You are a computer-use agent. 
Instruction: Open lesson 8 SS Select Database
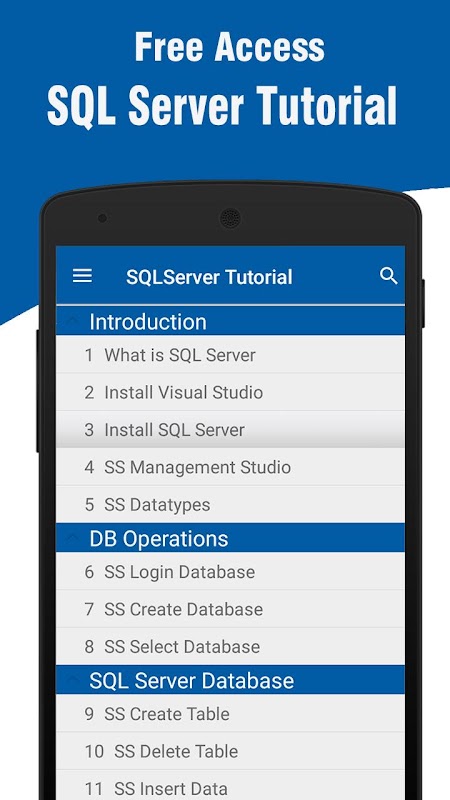pyautogui.click(x=230, y=646)
